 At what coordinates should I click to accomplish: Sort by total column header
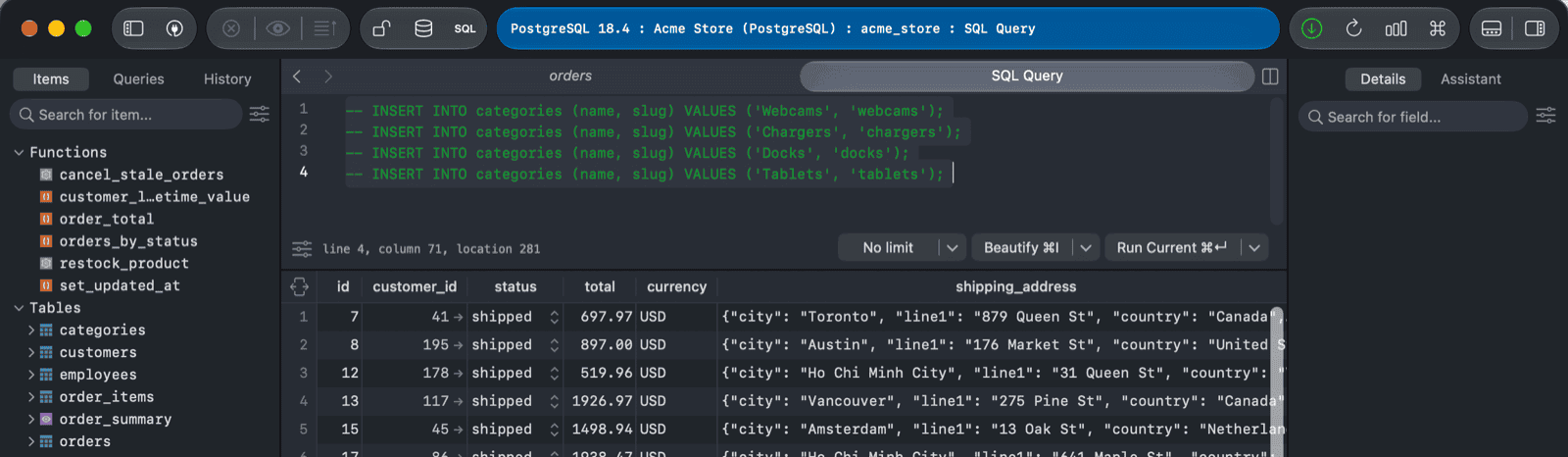(x=600, y=286)
